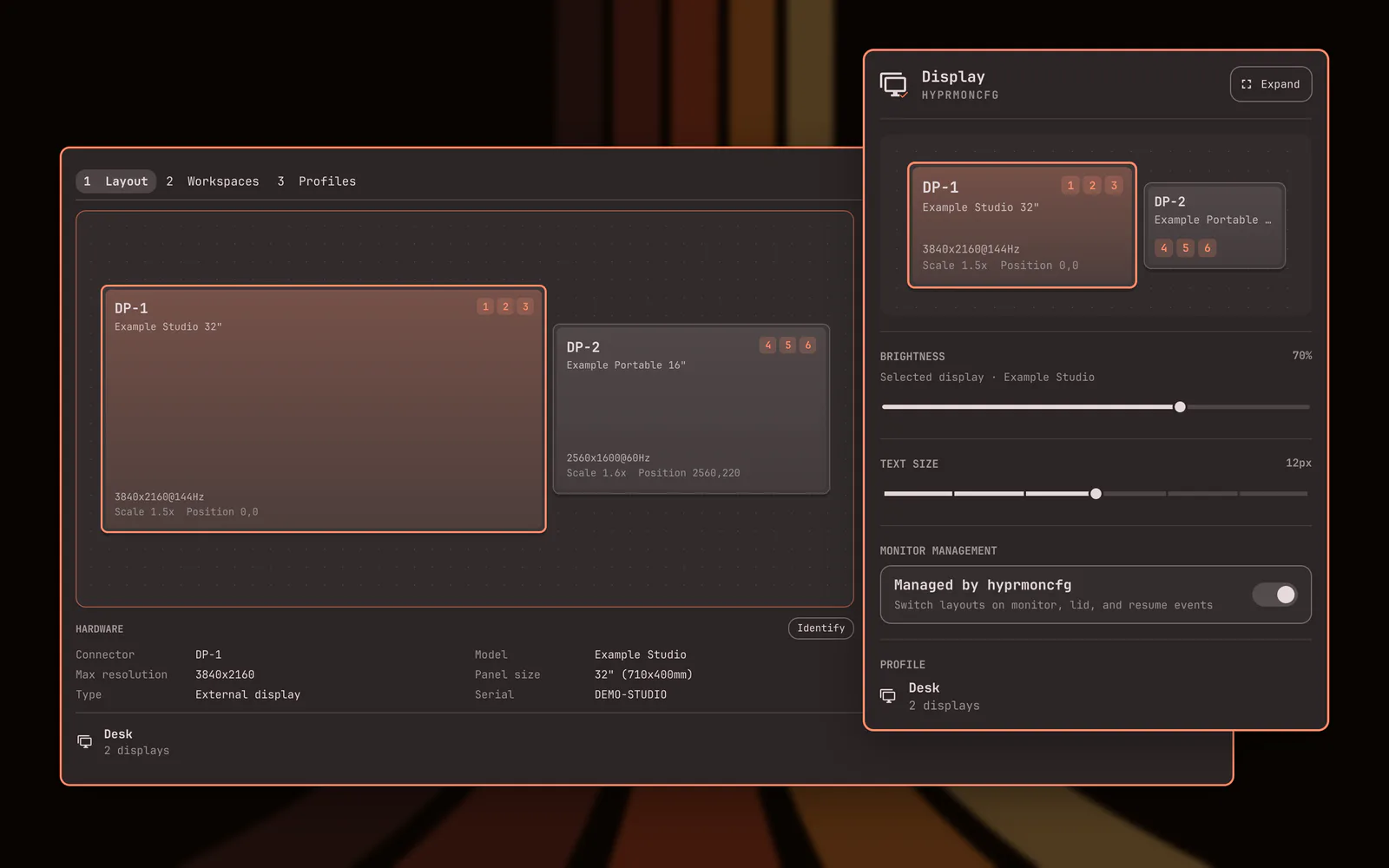1389x868 pixels.
Task: Click the Desk profile monitor icon in the Display panel
Action: pos(887,696)
